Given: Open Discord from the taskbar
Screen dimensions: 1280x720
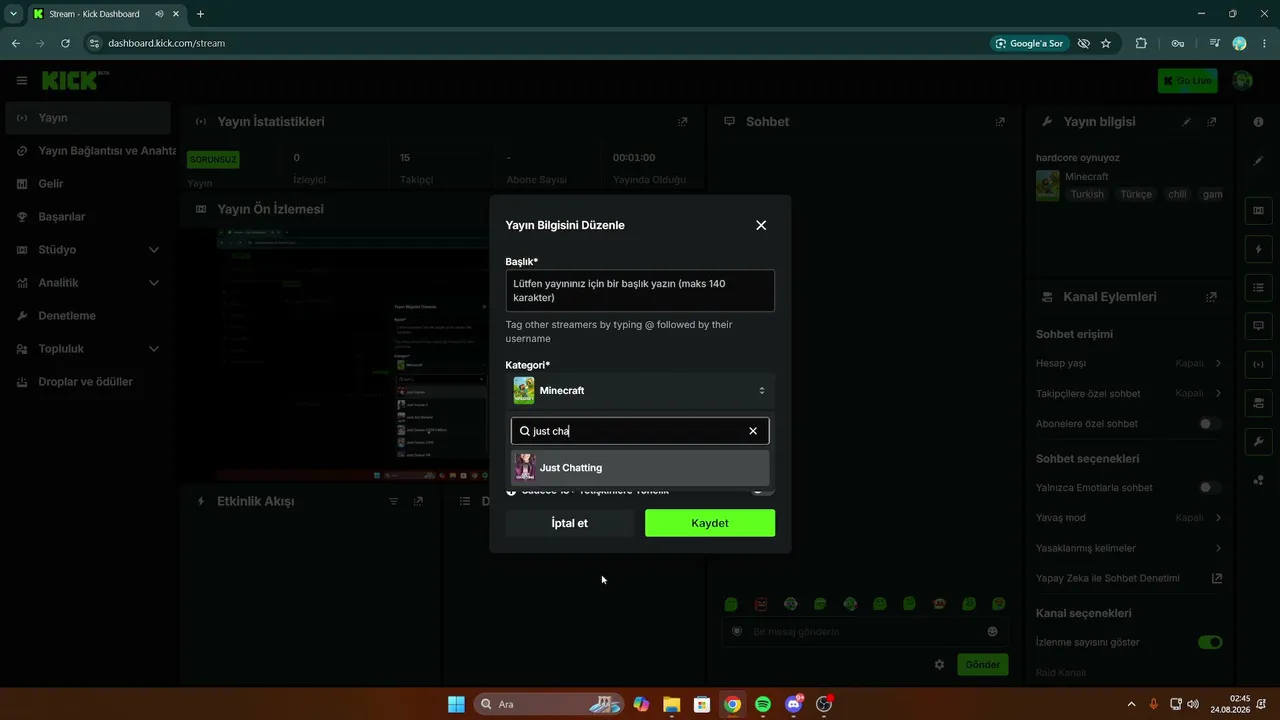Looking at the screenshot, I should pyautogui.click(x=794, y=704).
